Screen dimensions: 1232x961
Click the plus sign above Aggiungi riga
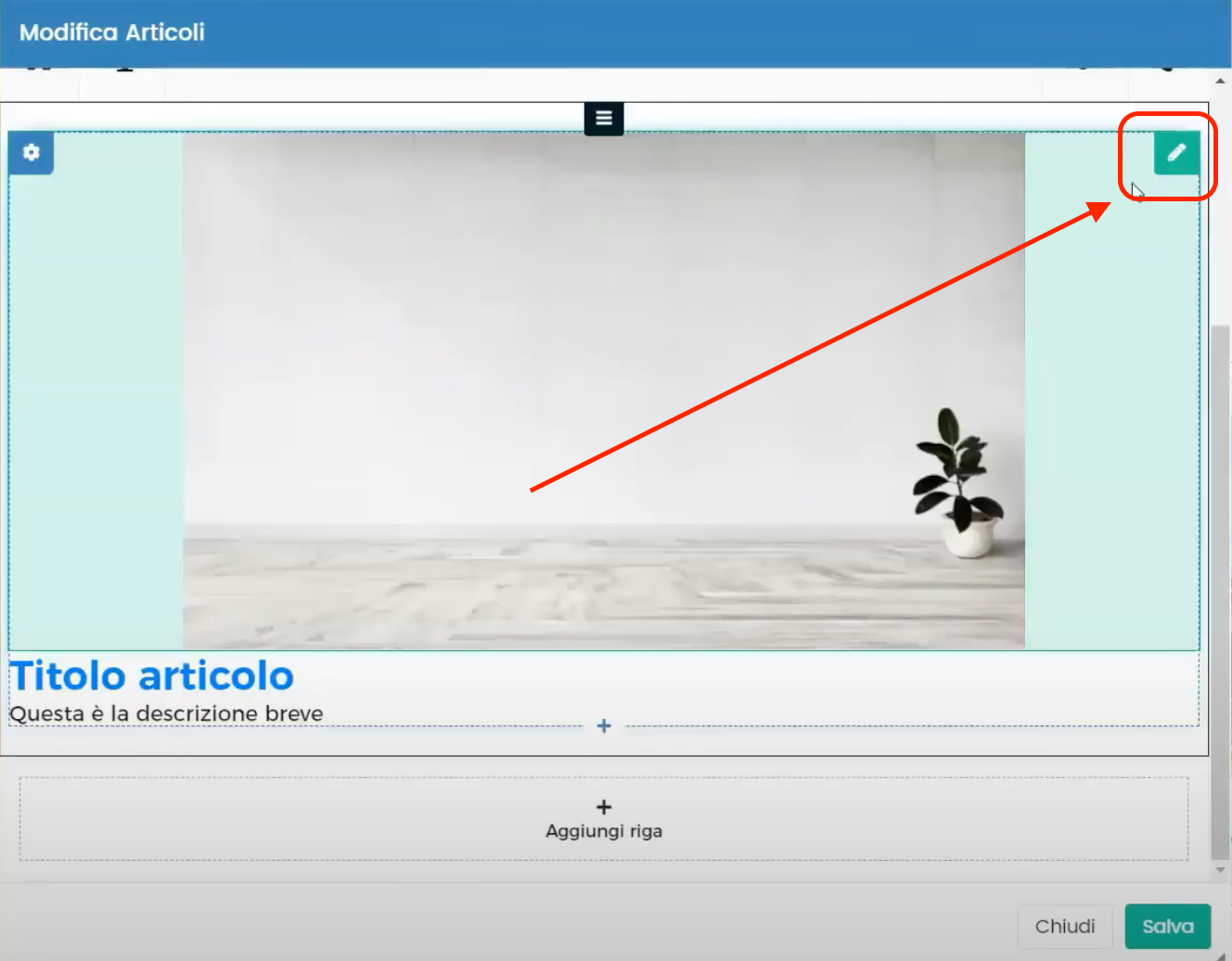(604, 807)
